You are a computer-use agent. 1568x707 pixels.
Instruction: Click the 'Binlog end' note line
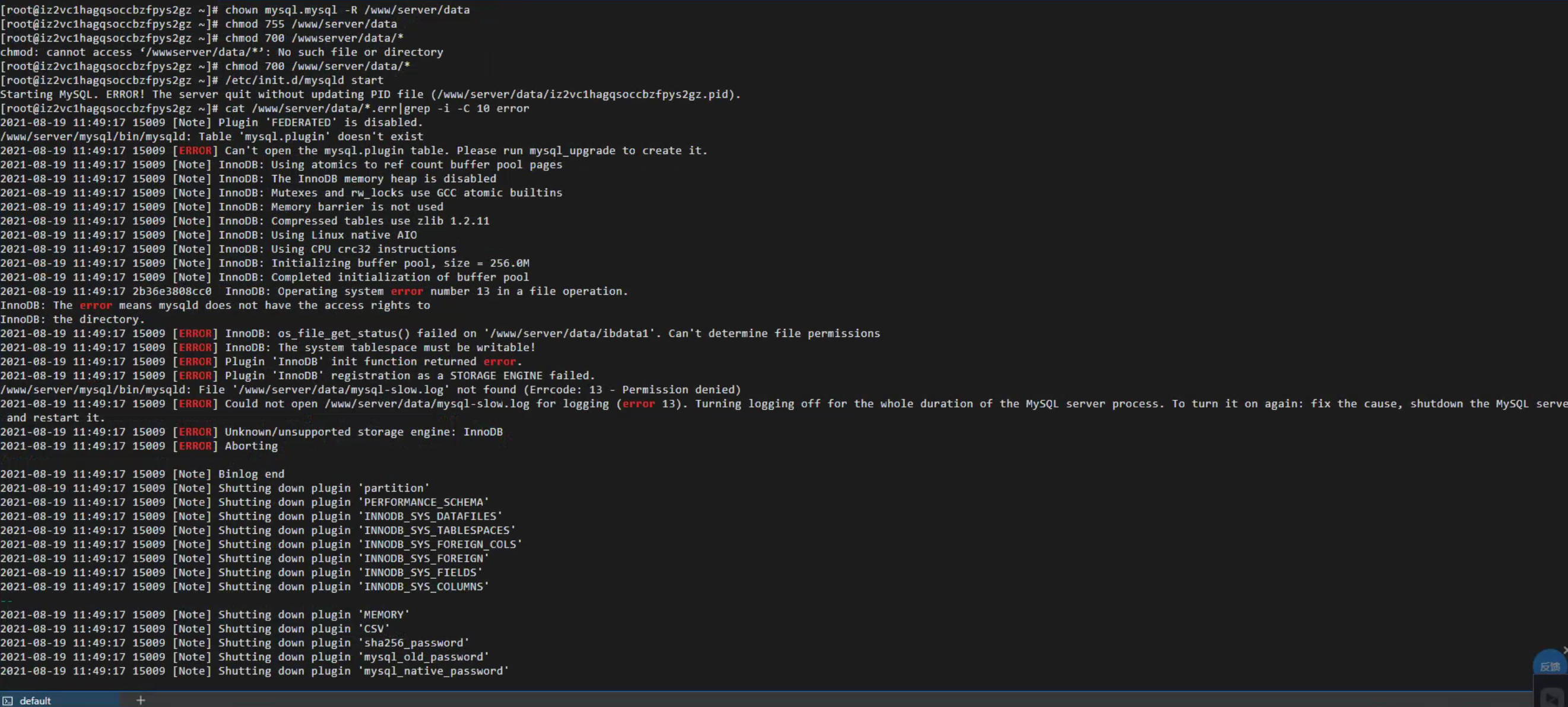(x=251, y=474)
